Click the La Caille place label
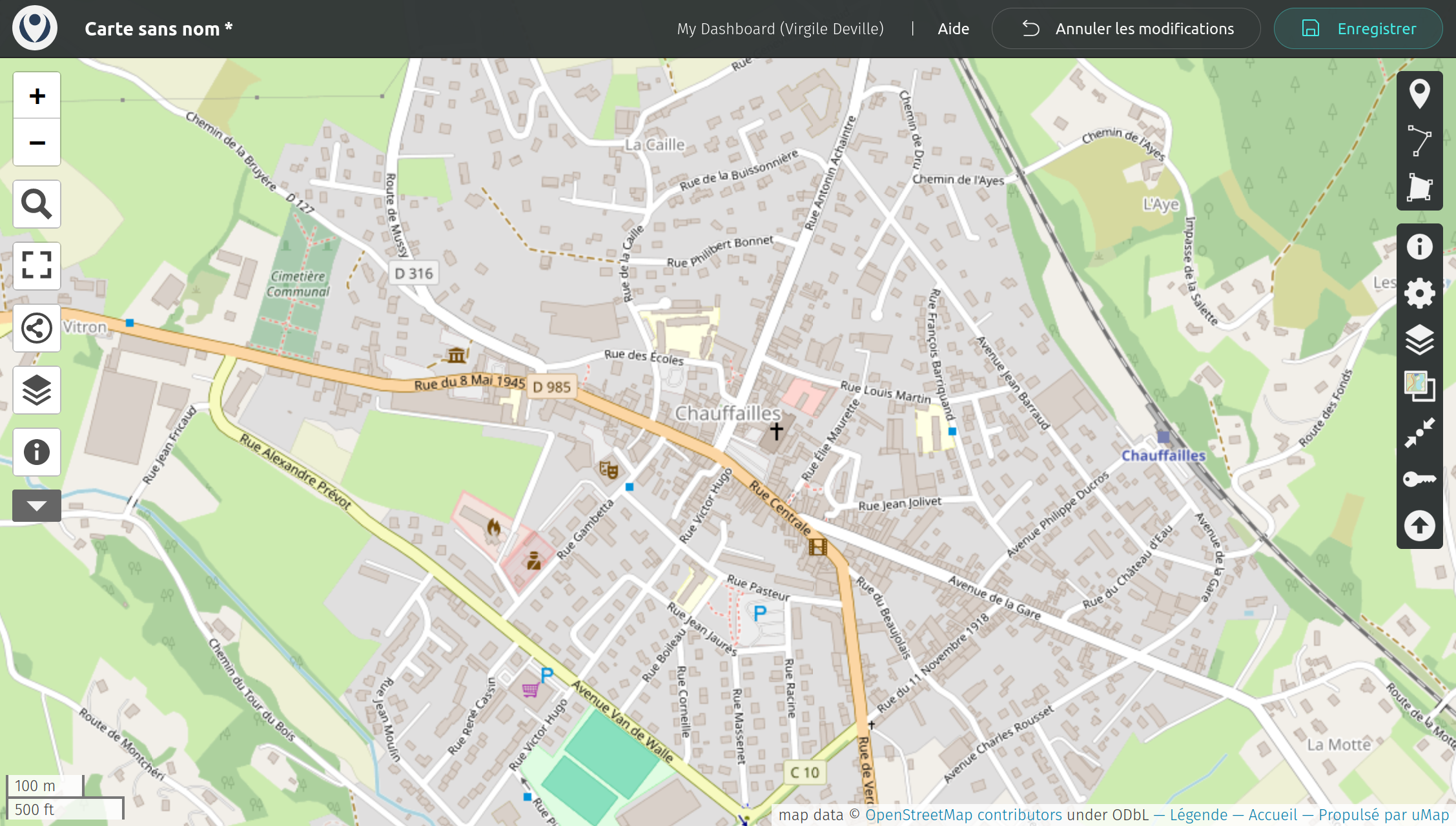 pyautogui.click(x=655, y=145)
